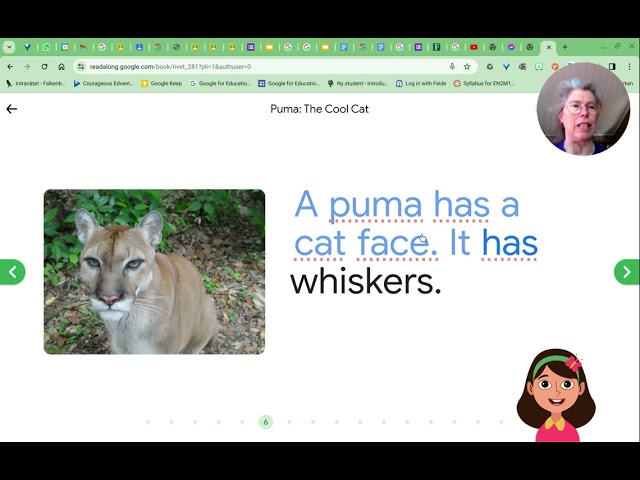Exit the book with the back arrow
Screen dimensions: 640x480
coord(11,109)
